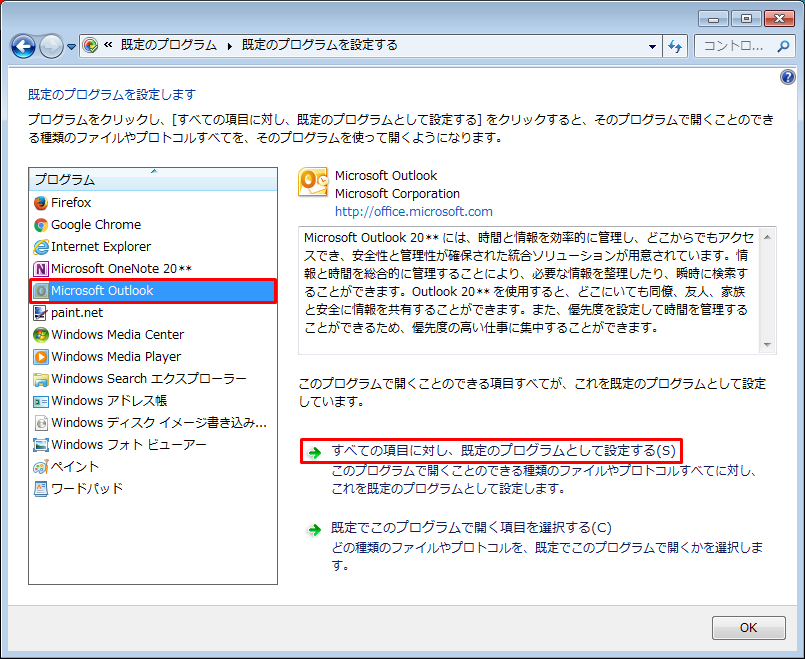
Task: Click the Google Chrome icon in list
Action: 41,225
